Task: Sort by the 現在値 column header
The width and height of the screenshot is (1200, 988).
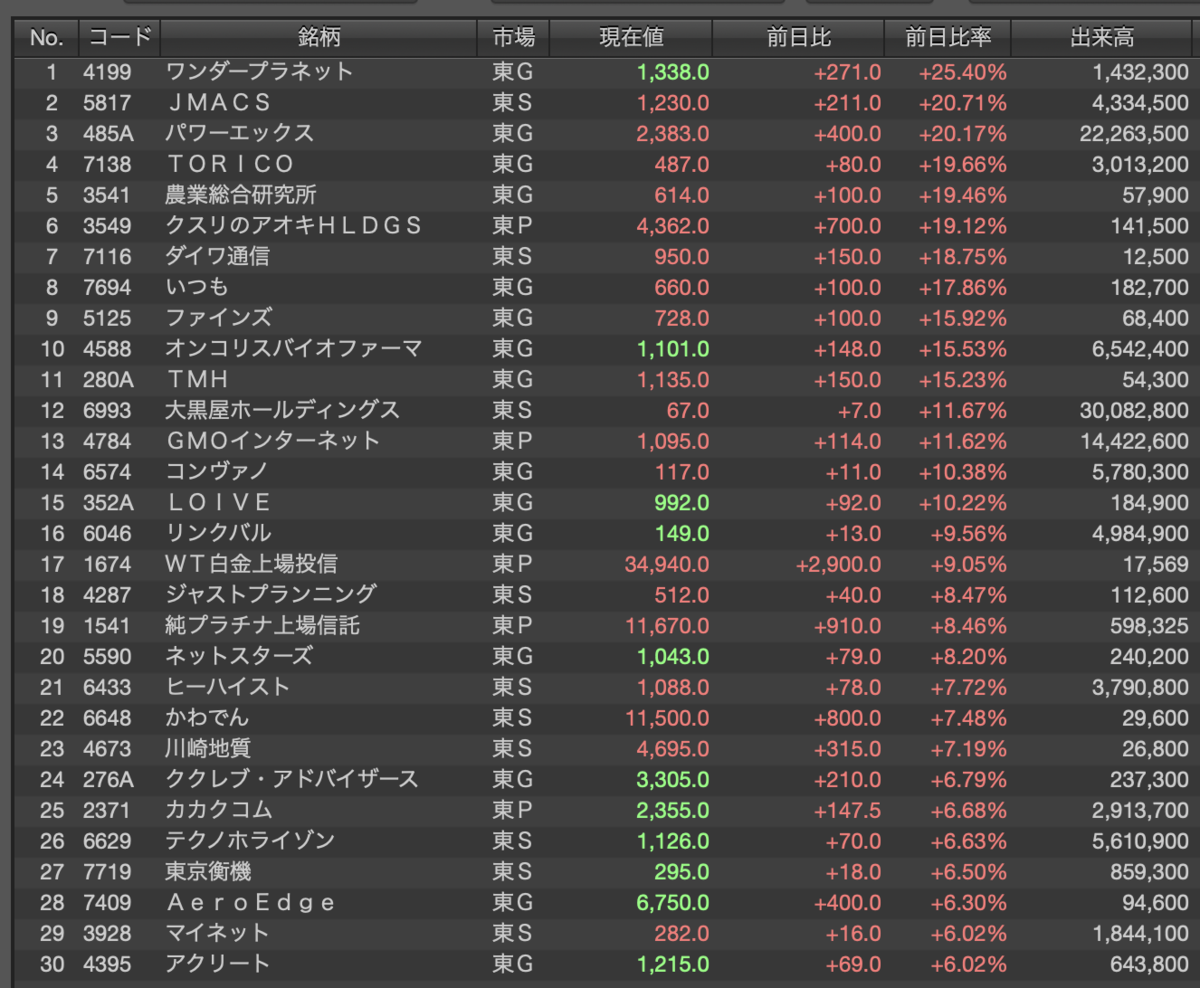Action: click(631, 39)
